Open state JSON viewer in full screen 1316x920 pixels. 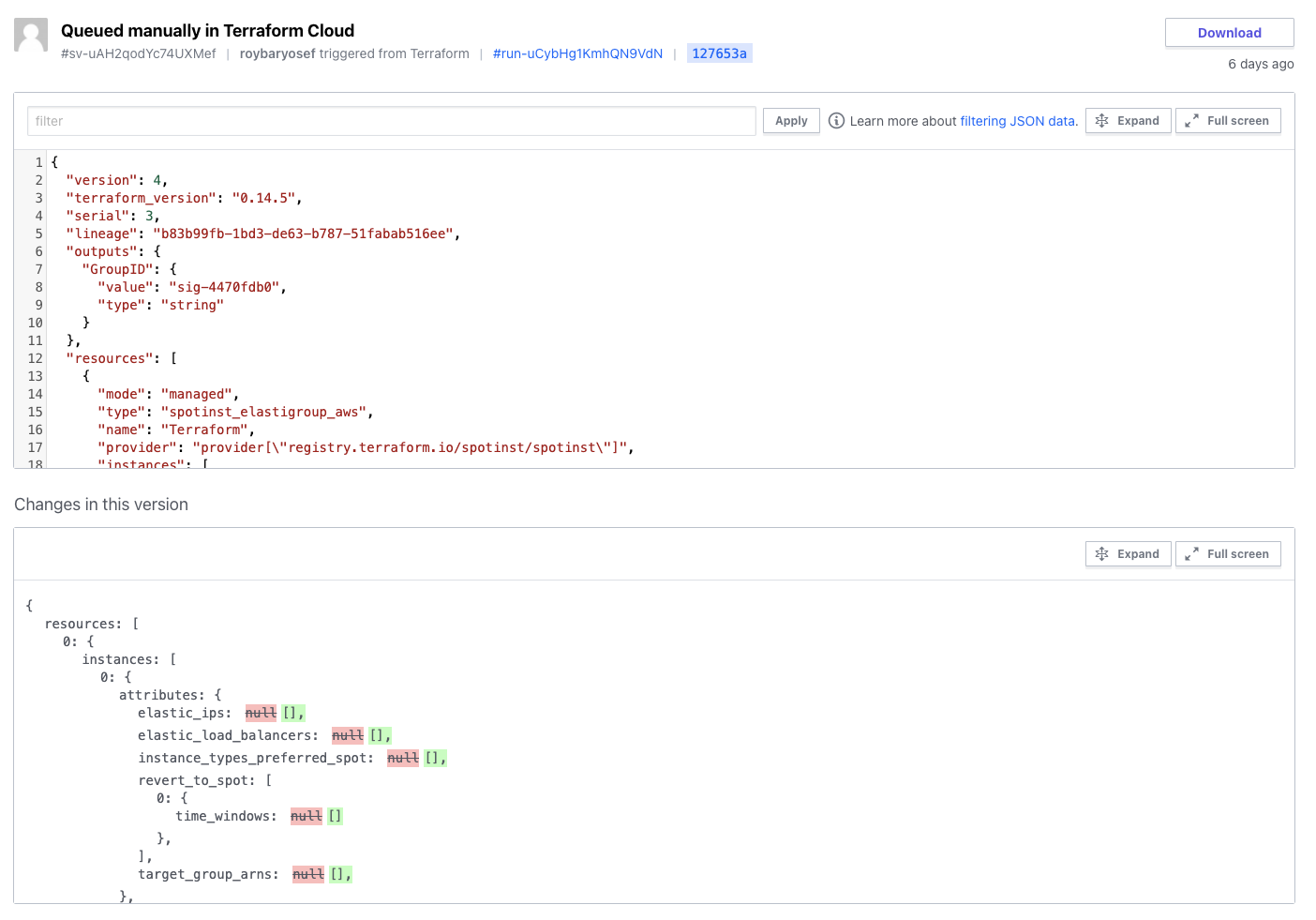click(1227, 121)
